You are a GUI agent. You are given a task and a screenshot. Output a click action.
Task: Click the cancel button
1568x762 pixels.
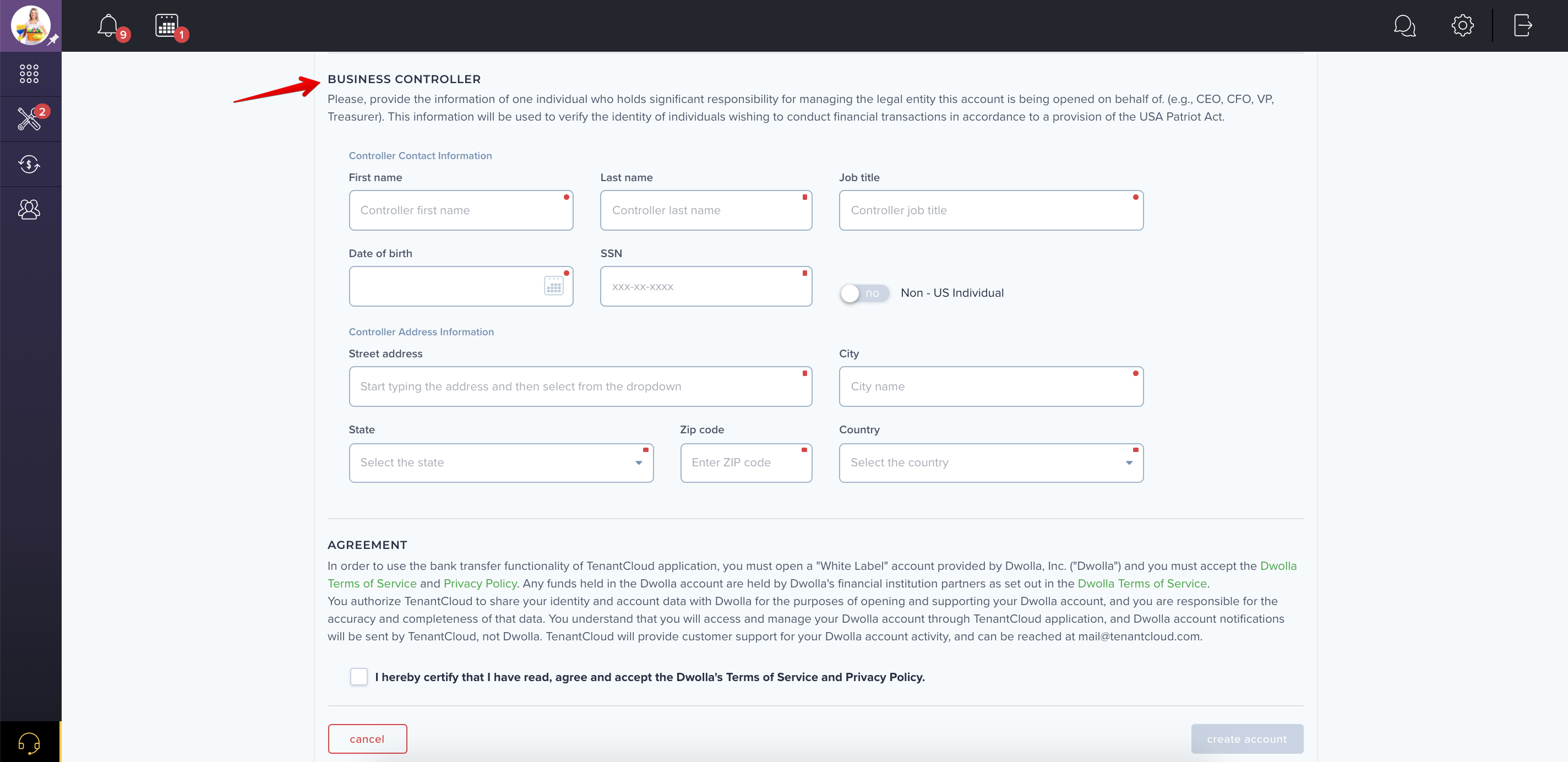[367, 738]
